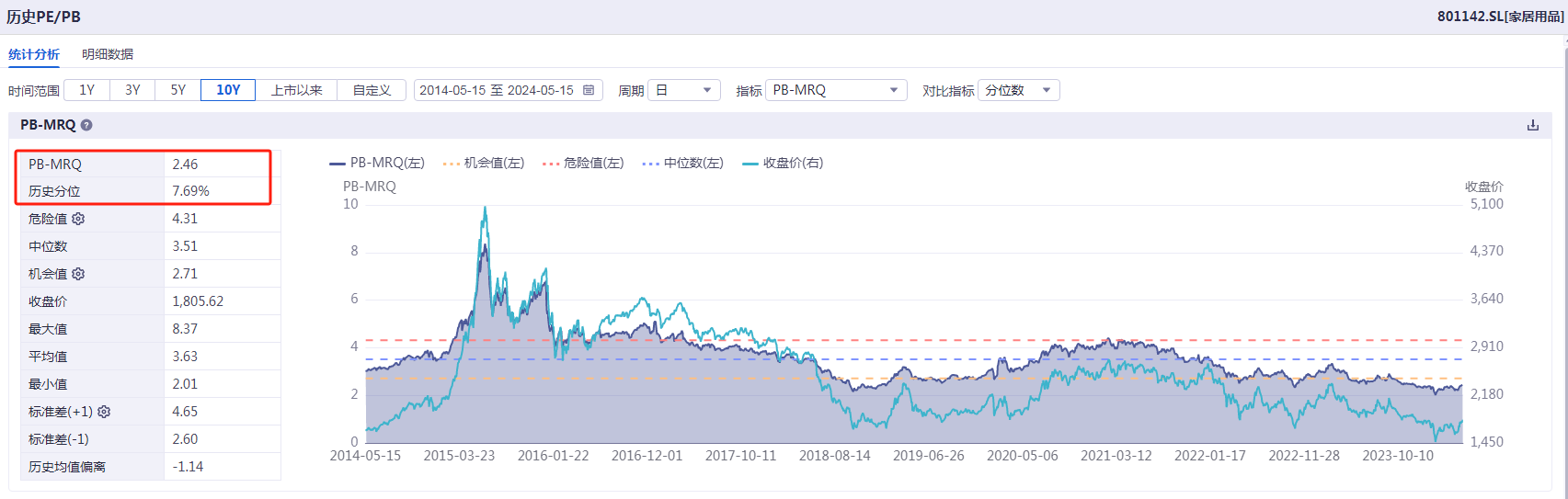This screenshot has height=499, width=1568.
Task: Switch to the 明细数据 tab
Action: pos(108,54)
